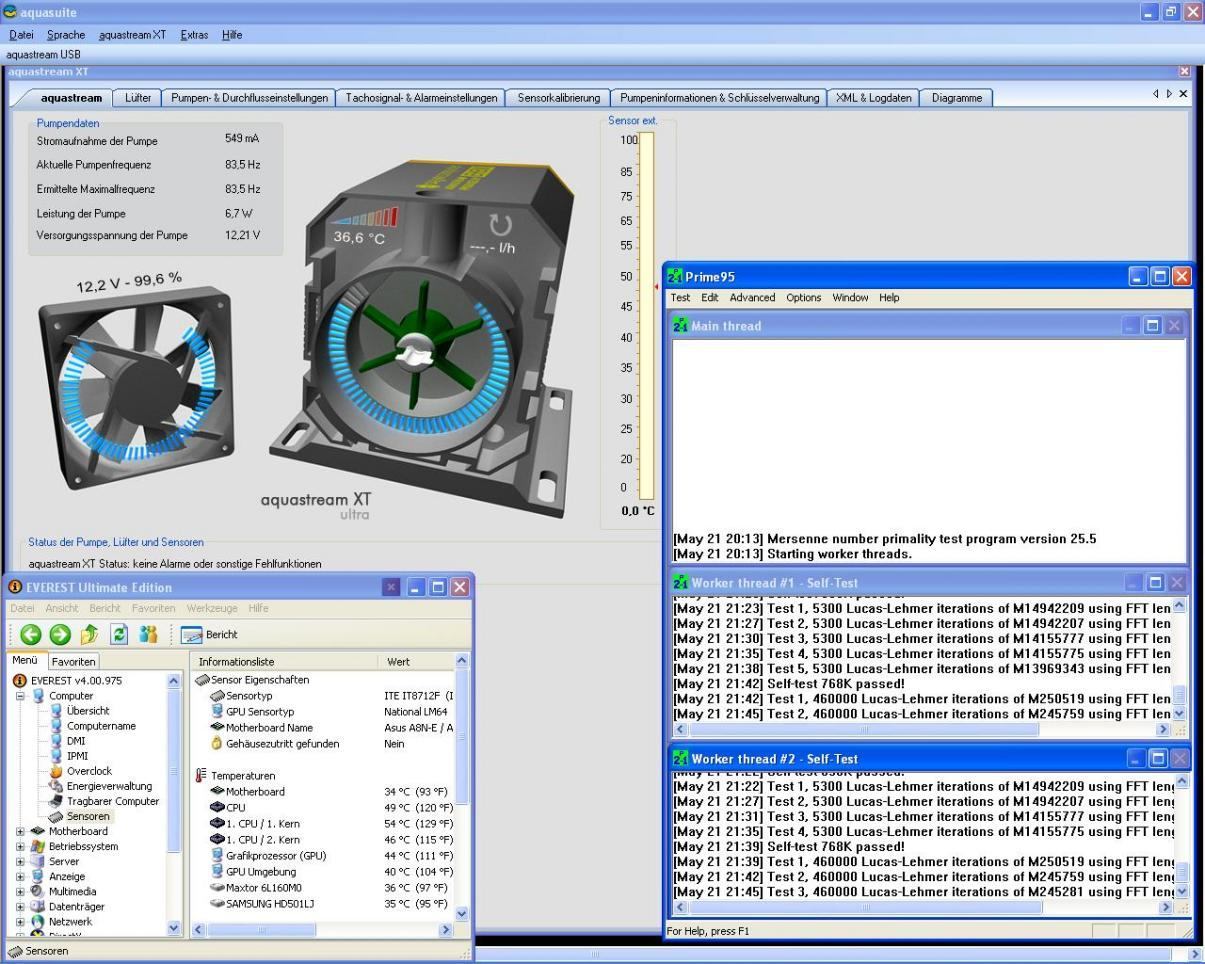Open the Sprache menu in aquasuite
The width and height of the screenshot is (1205, 964).
[x=66, y=34]
